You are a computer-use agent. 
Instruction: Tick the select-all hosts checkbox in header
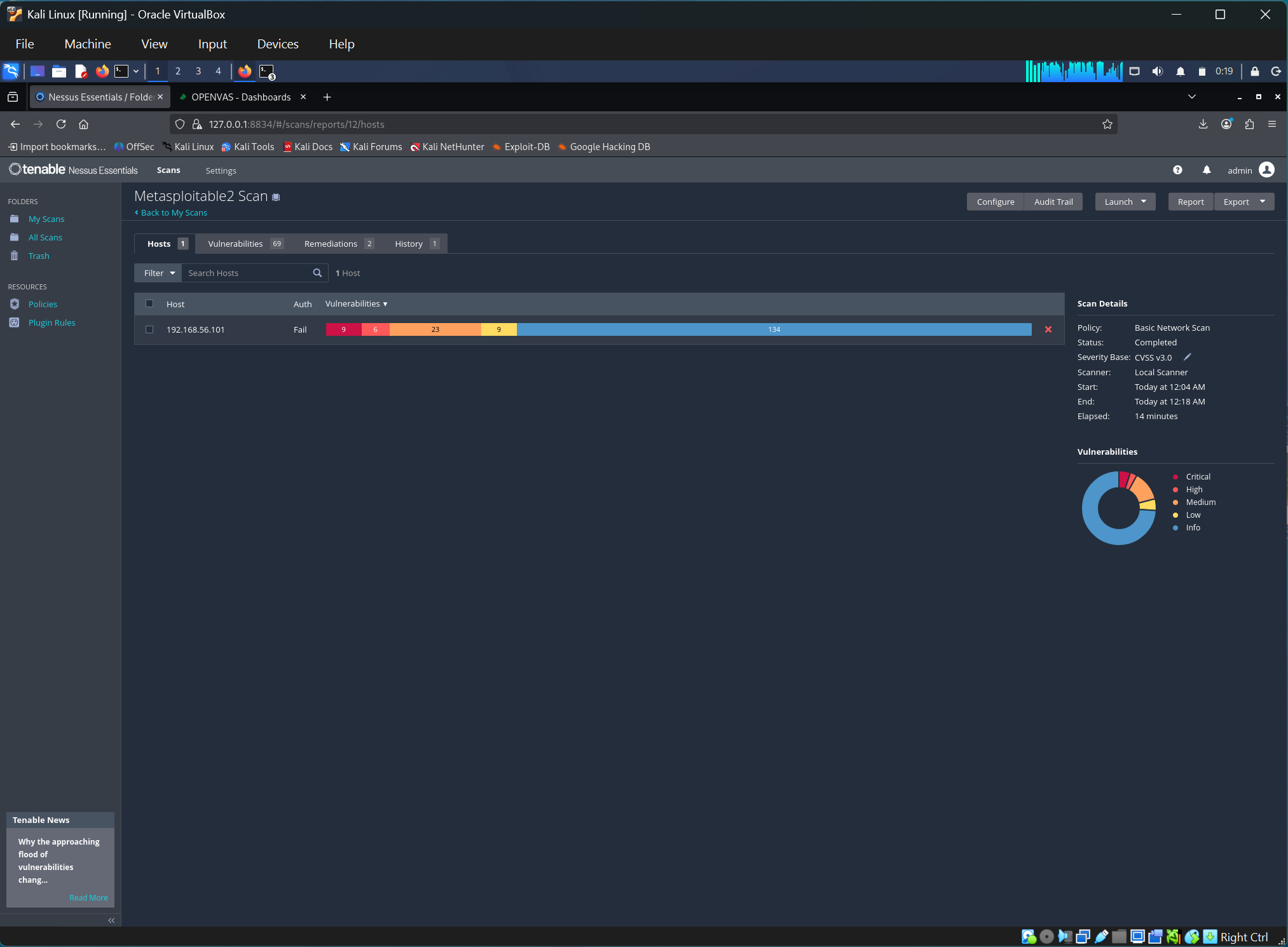coord(149,303)
